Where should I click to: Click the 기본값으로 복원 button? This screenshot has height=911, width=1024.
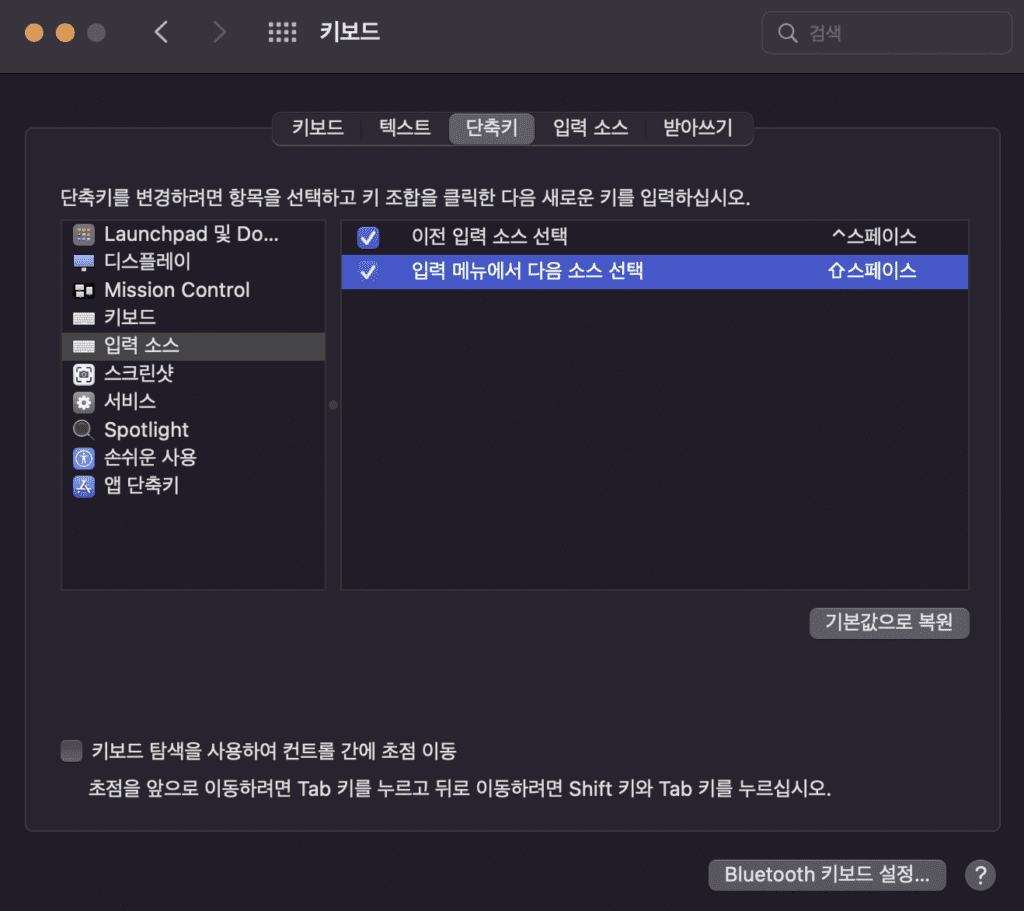click(889, 622)
